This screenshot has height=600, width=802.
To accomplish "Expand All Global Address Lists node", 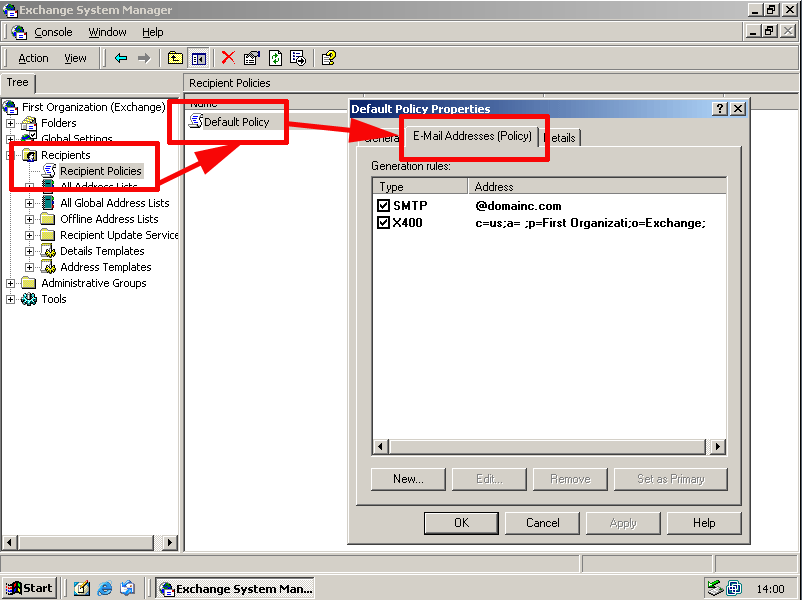I will pos(29,203).
